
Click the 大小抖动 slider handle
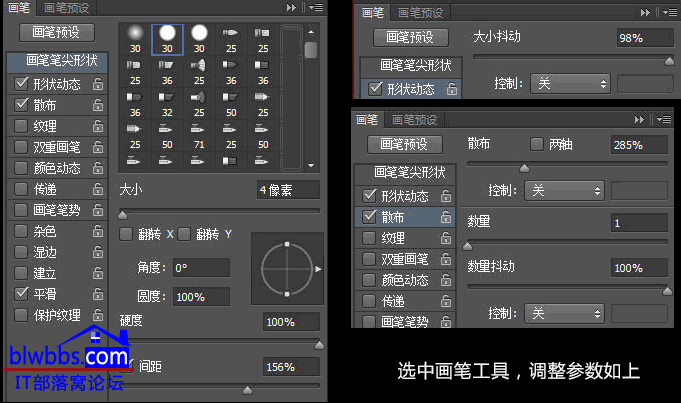pos(669,62)
